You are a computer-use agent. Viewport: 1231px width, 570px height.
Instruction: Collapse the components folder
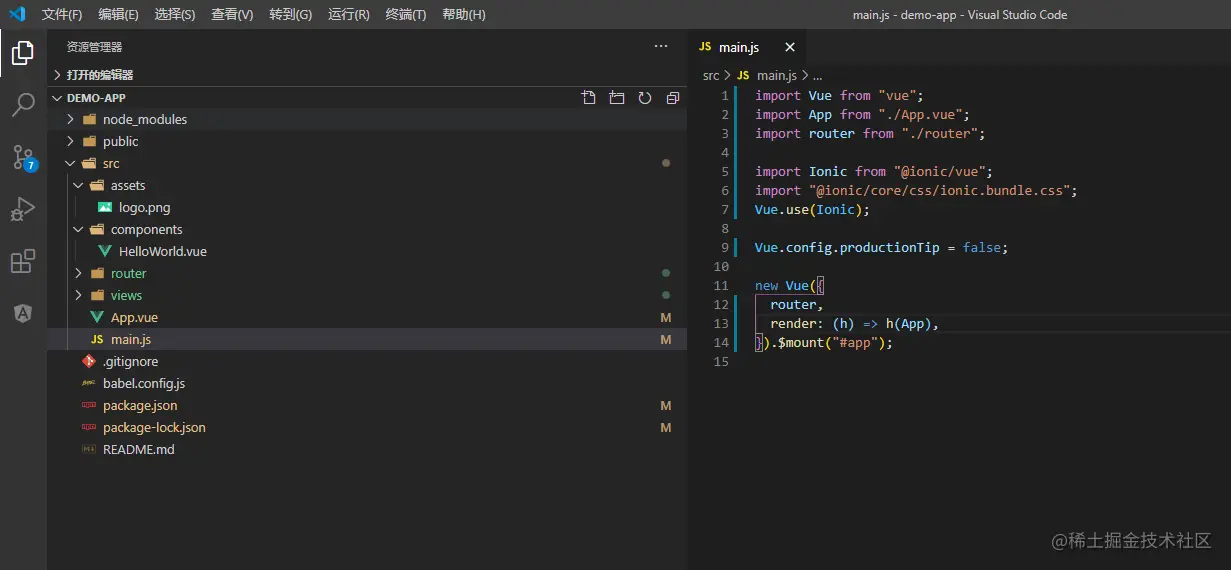pos(146,229)
